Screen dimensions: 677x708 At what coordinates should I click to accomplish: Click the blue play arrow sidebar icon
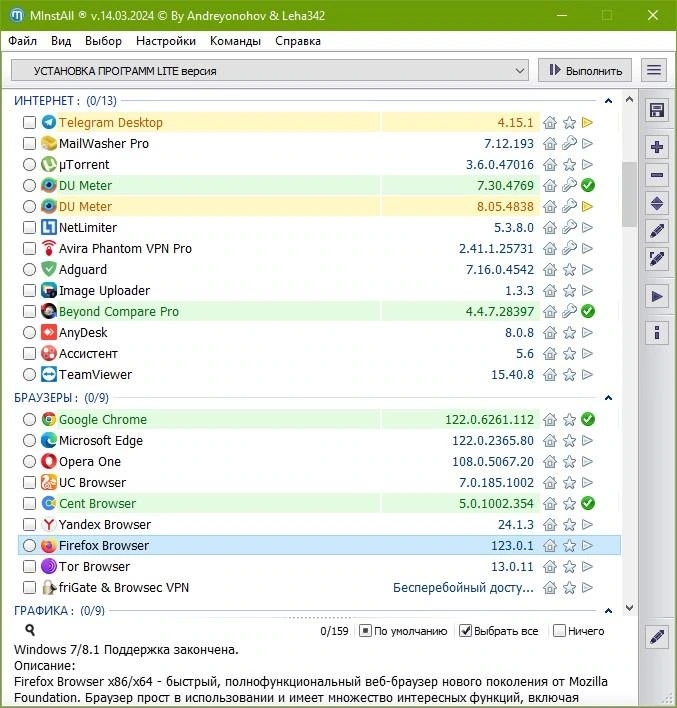(x=657, y=297)
